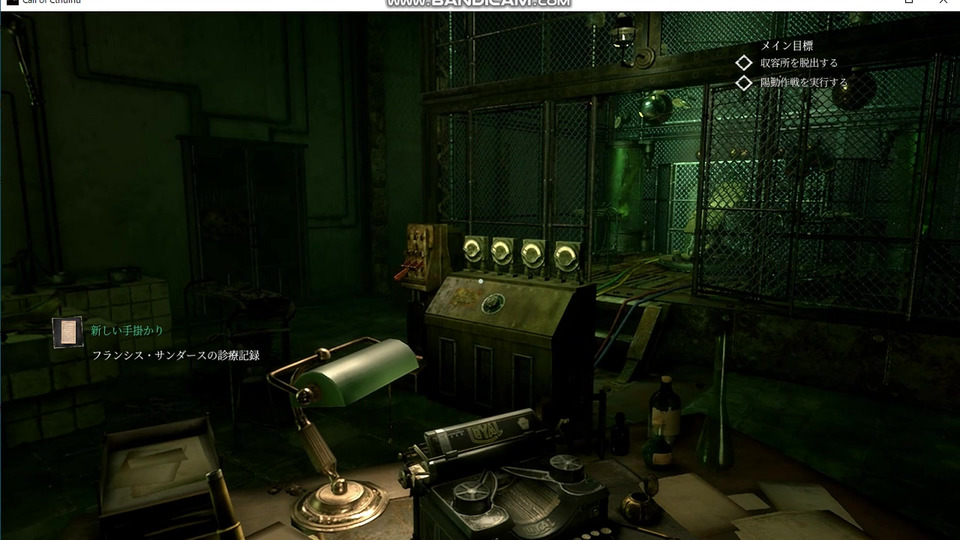Click the round gauge on console front
The image size is (960, 540).
[x=493, y=303]
